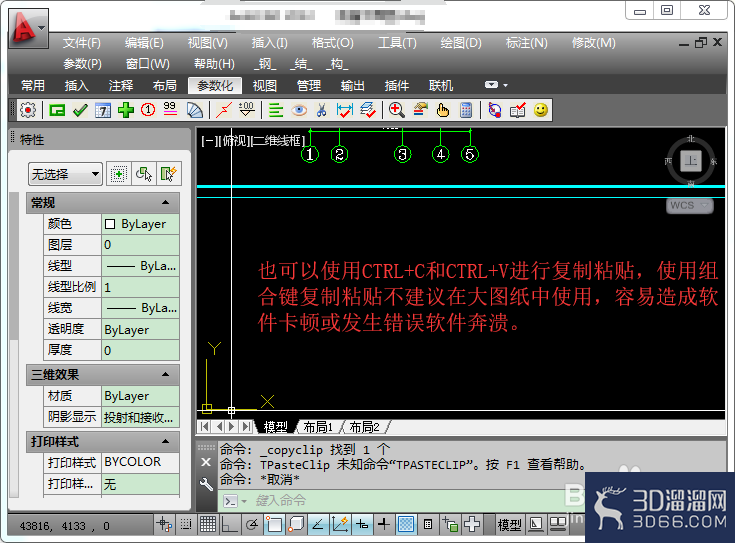Open the WCS dropdown near ViewCube

tap(690, 205)
